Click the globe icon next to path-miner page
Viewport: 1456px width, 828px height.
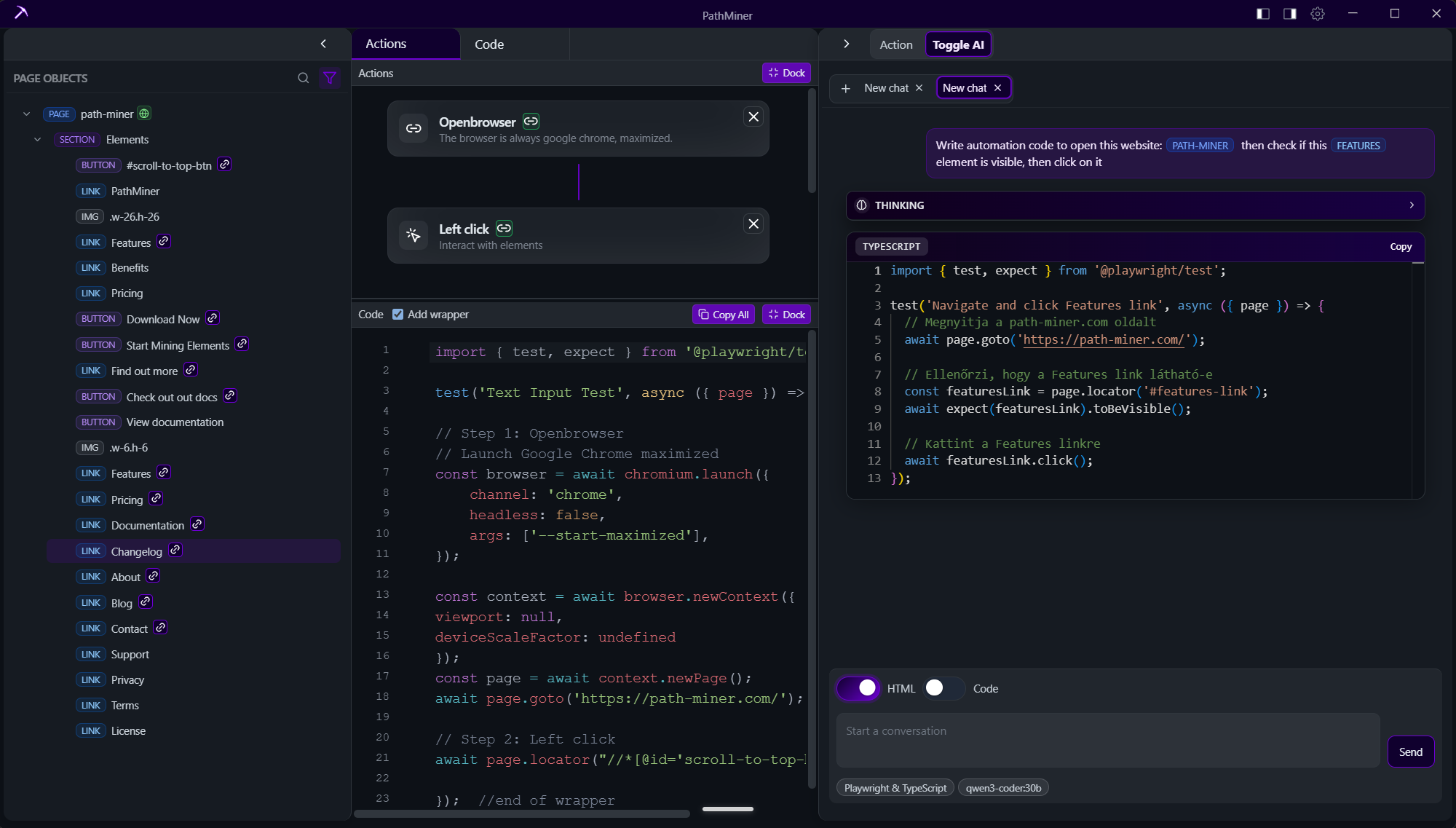pyautogui.click(x=143, y=114)
